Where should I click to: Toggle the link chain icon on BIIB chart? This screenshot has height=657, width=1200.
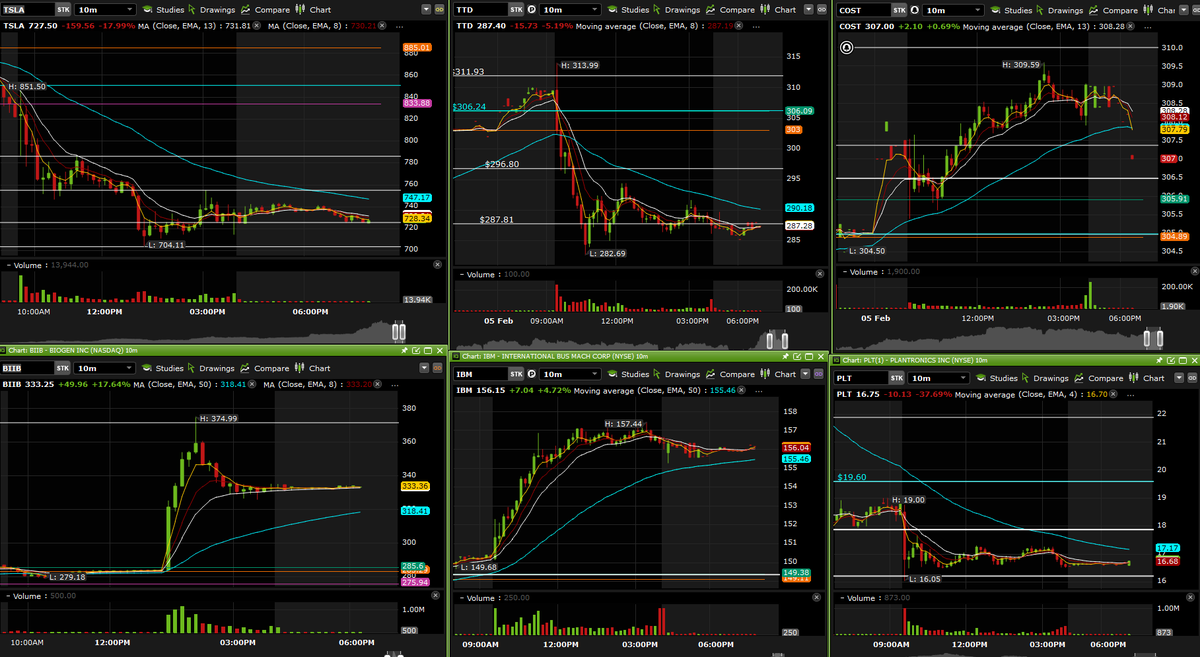pos(437,368)
